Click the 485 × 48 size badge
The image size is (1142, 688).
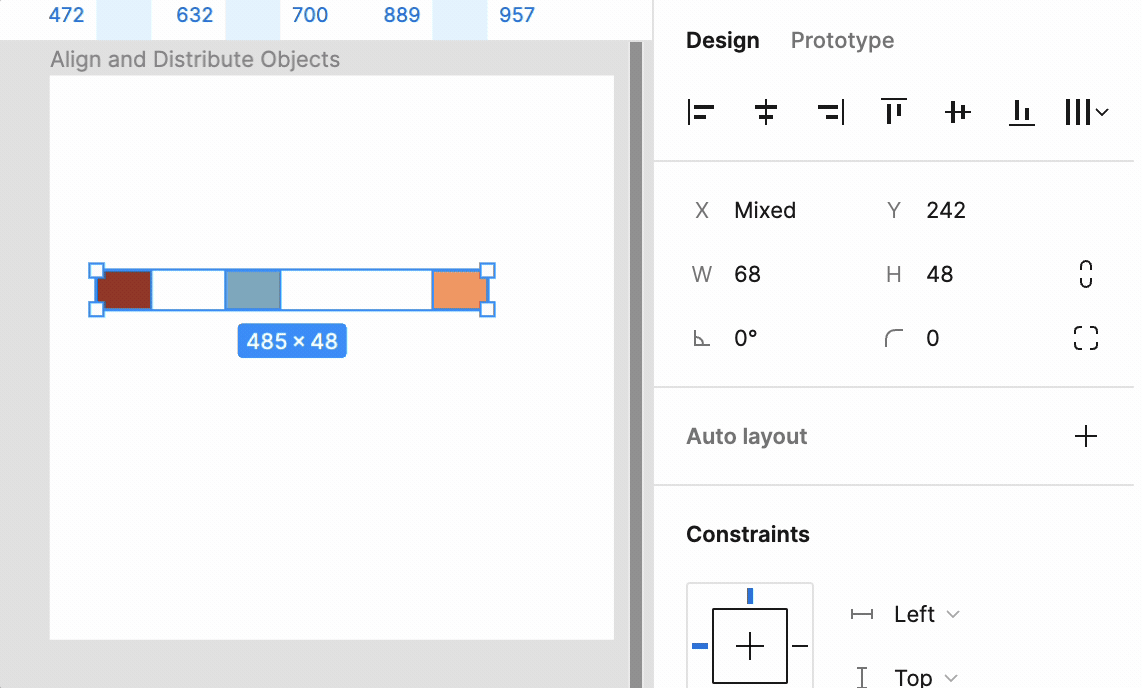click(292, 340)
